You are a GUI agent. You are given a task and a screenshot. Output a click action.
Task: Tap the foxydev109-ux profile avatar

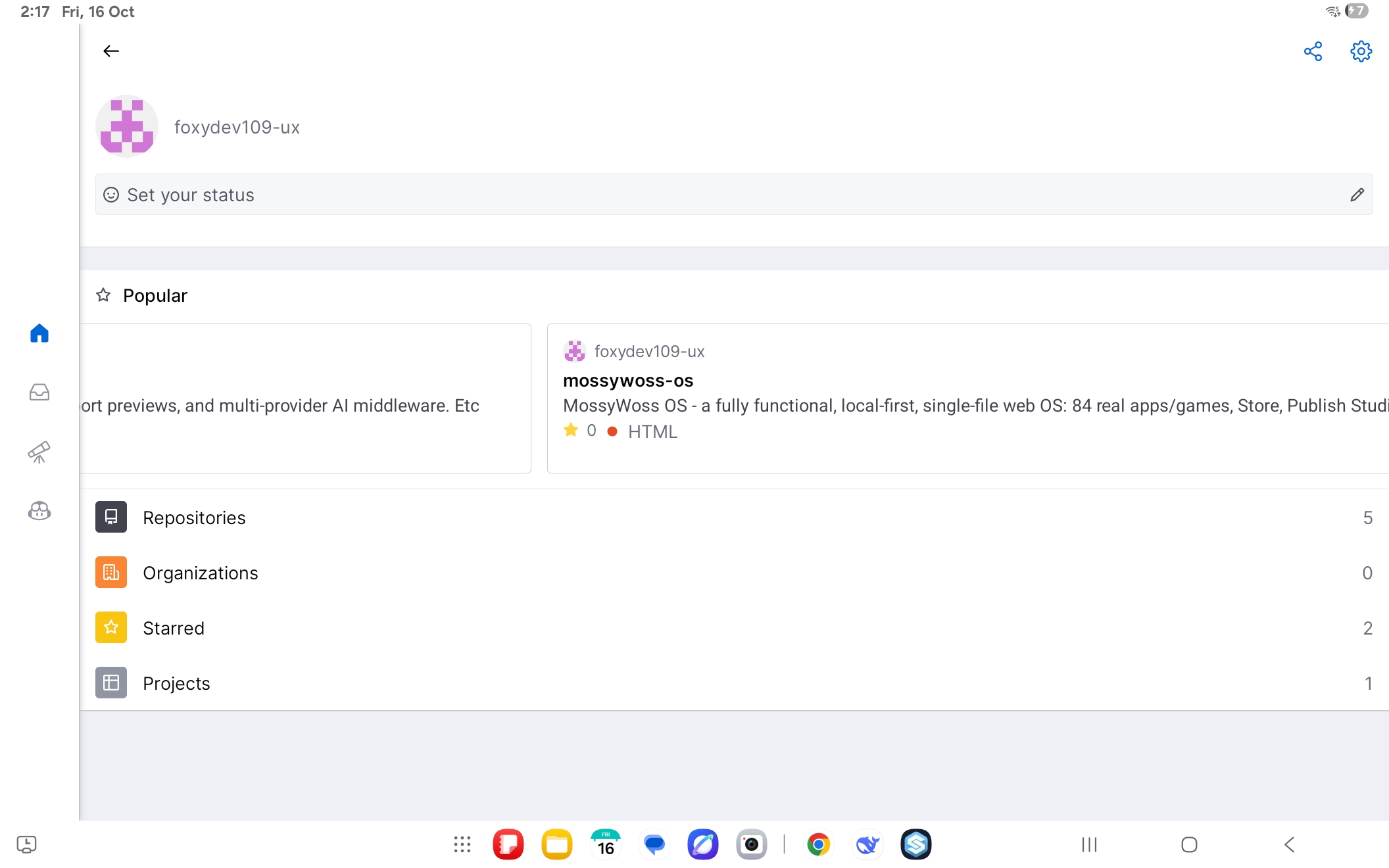coord(127,126)
